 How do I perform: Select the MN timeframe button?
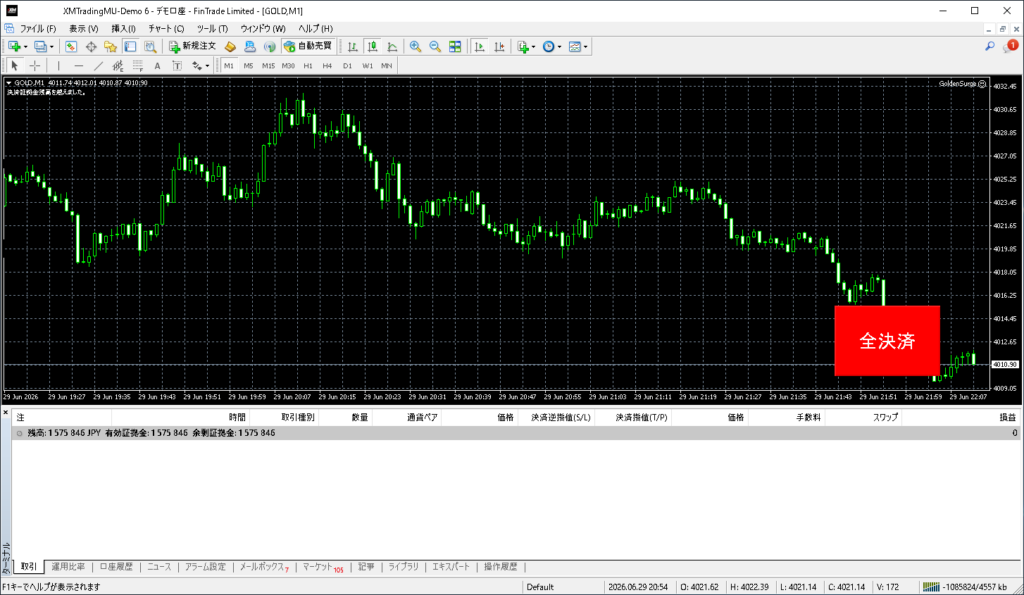[x=387, y=65]
